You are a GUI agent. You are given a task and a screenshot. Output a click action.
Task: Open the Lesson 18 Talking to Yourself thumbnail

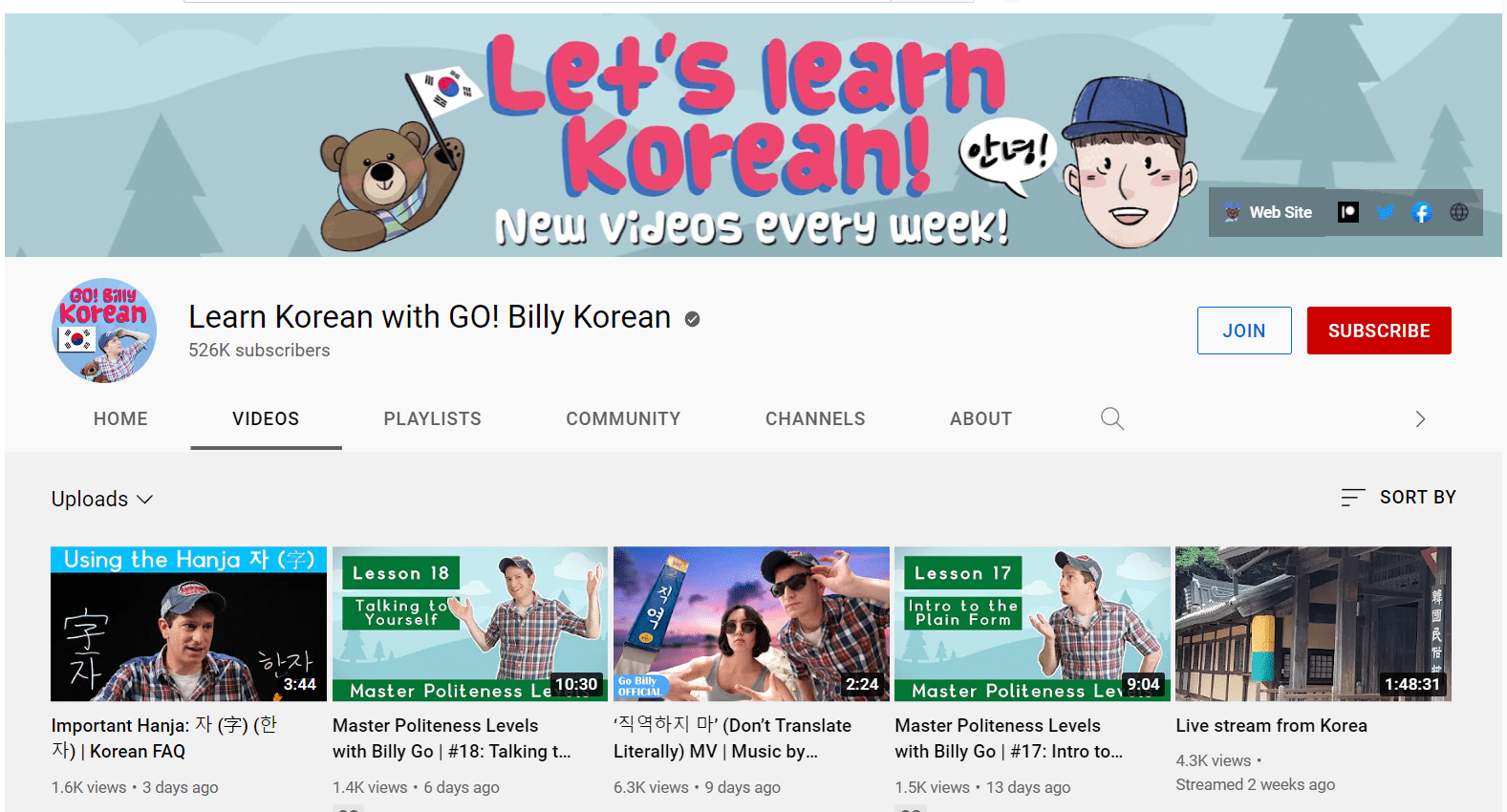pyautogui.click(x=470, y=624)
